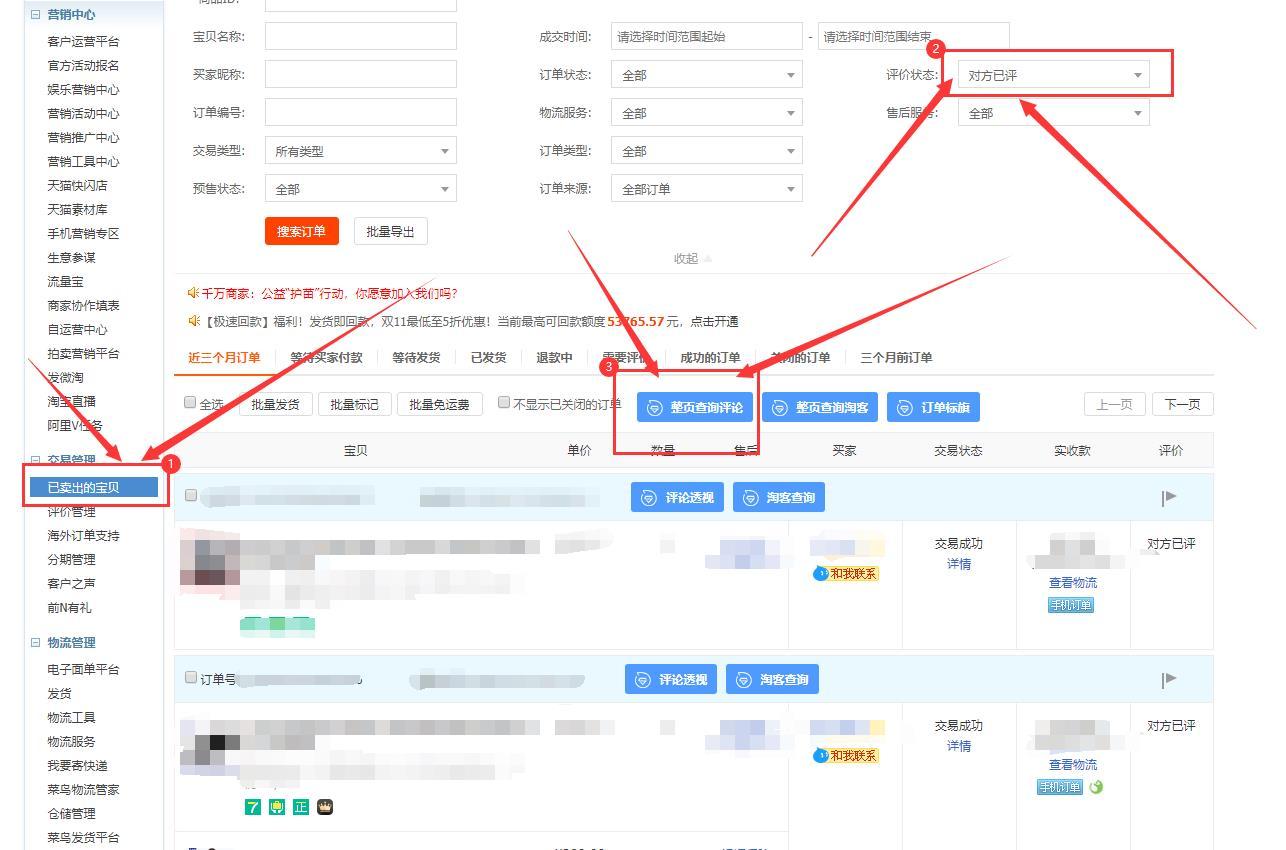Image resolution: width=1286 pixels, height=850 pixels.
Task: Click 整页查询淘客 button
Action: (x=820, y=407)
